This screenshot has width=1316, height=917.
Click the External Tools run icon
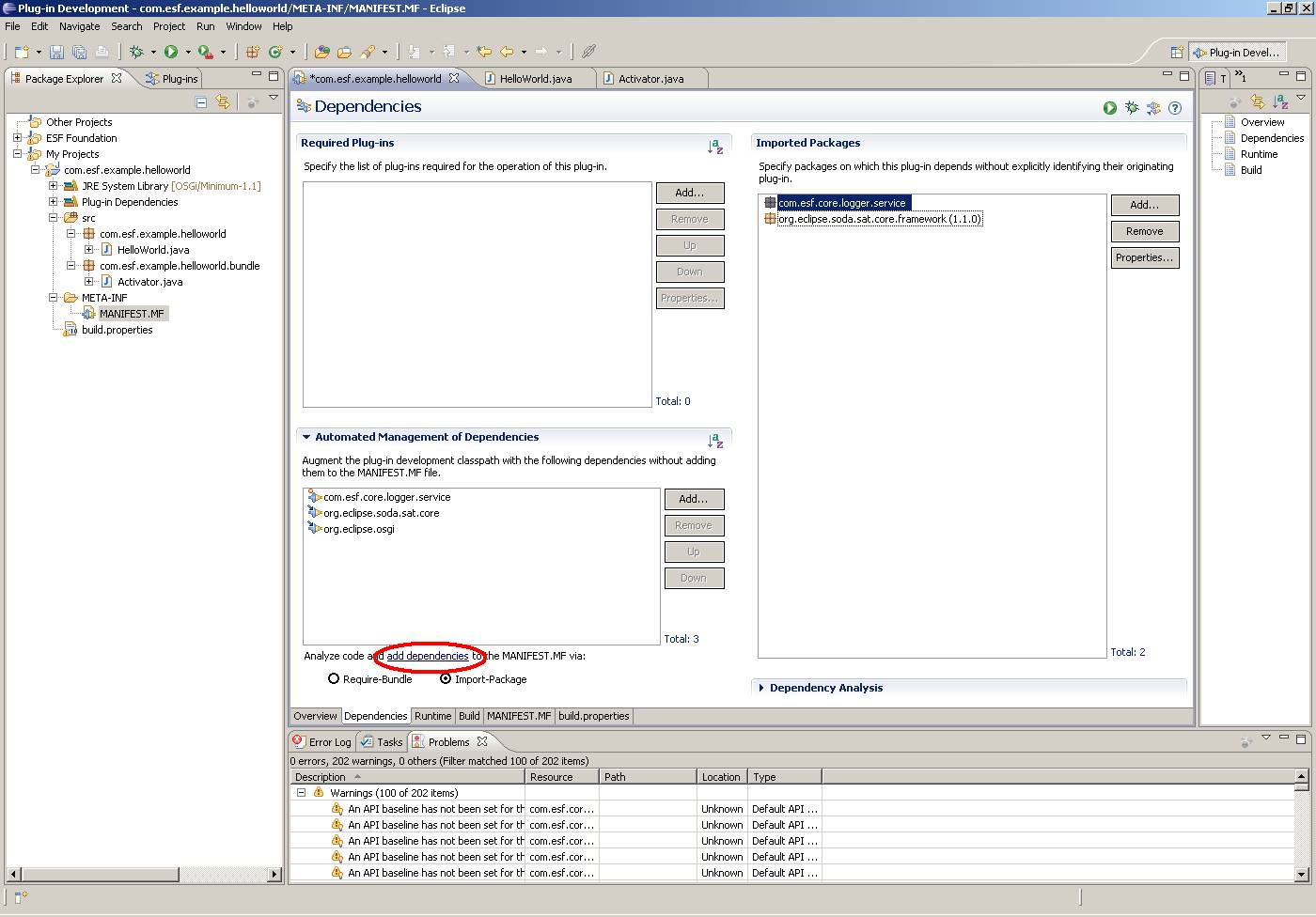coord(205,52)
